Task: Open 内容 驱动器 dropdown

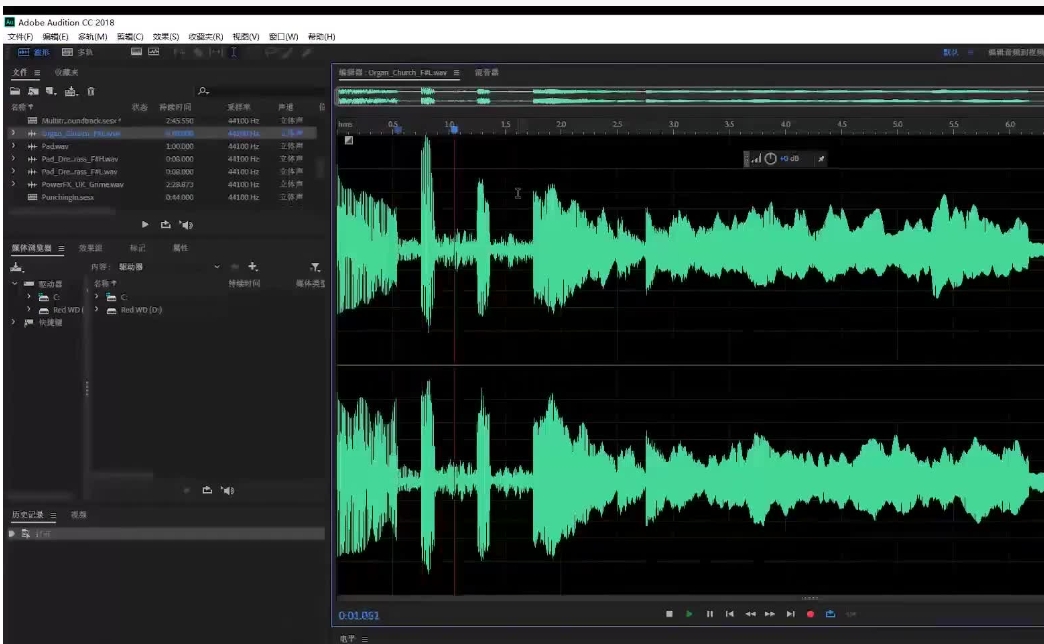Action: click(x=169, y=266)
